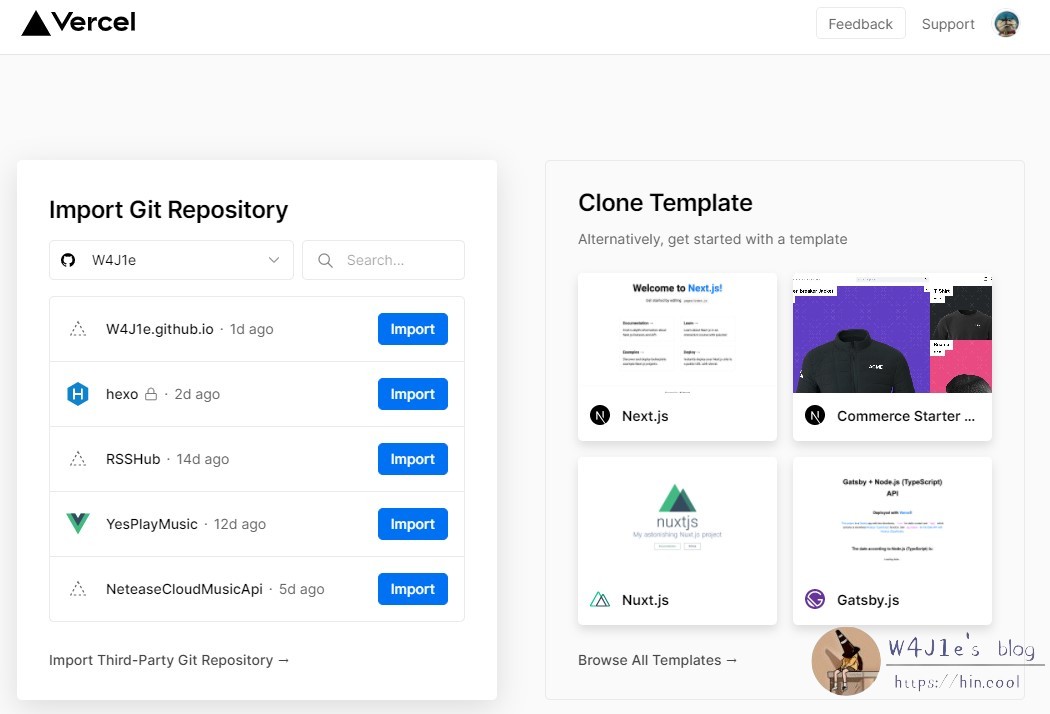Click the Vue logo beside YesPlayMusic
This screenshot has height=714, width=1050.
(x=78, y=523)
